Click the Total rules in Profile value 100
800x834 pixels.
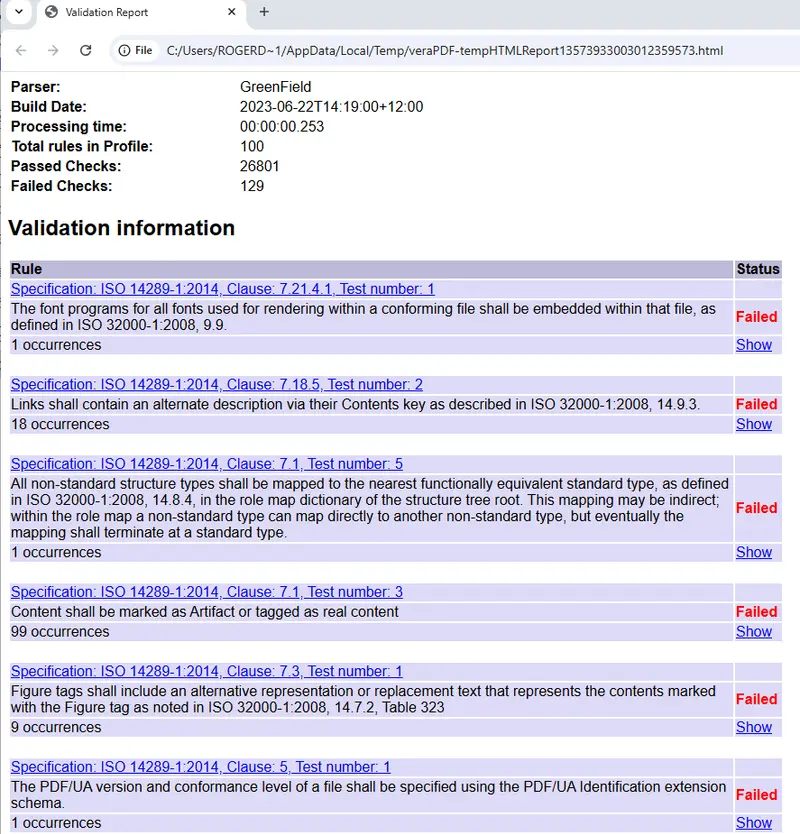pyautogui.click(x=252, y=146)
